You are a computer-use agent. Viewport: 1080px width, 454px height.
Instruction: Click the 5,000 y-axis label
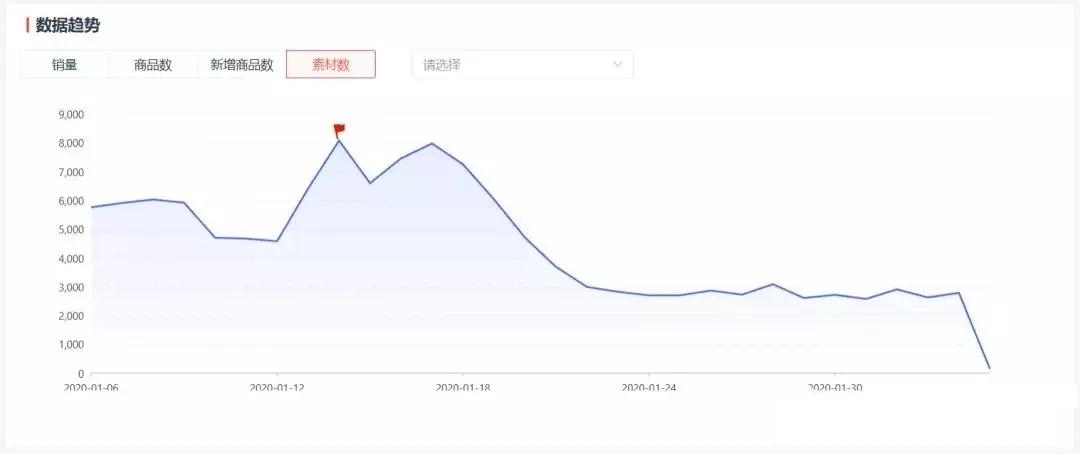[70, 230]
